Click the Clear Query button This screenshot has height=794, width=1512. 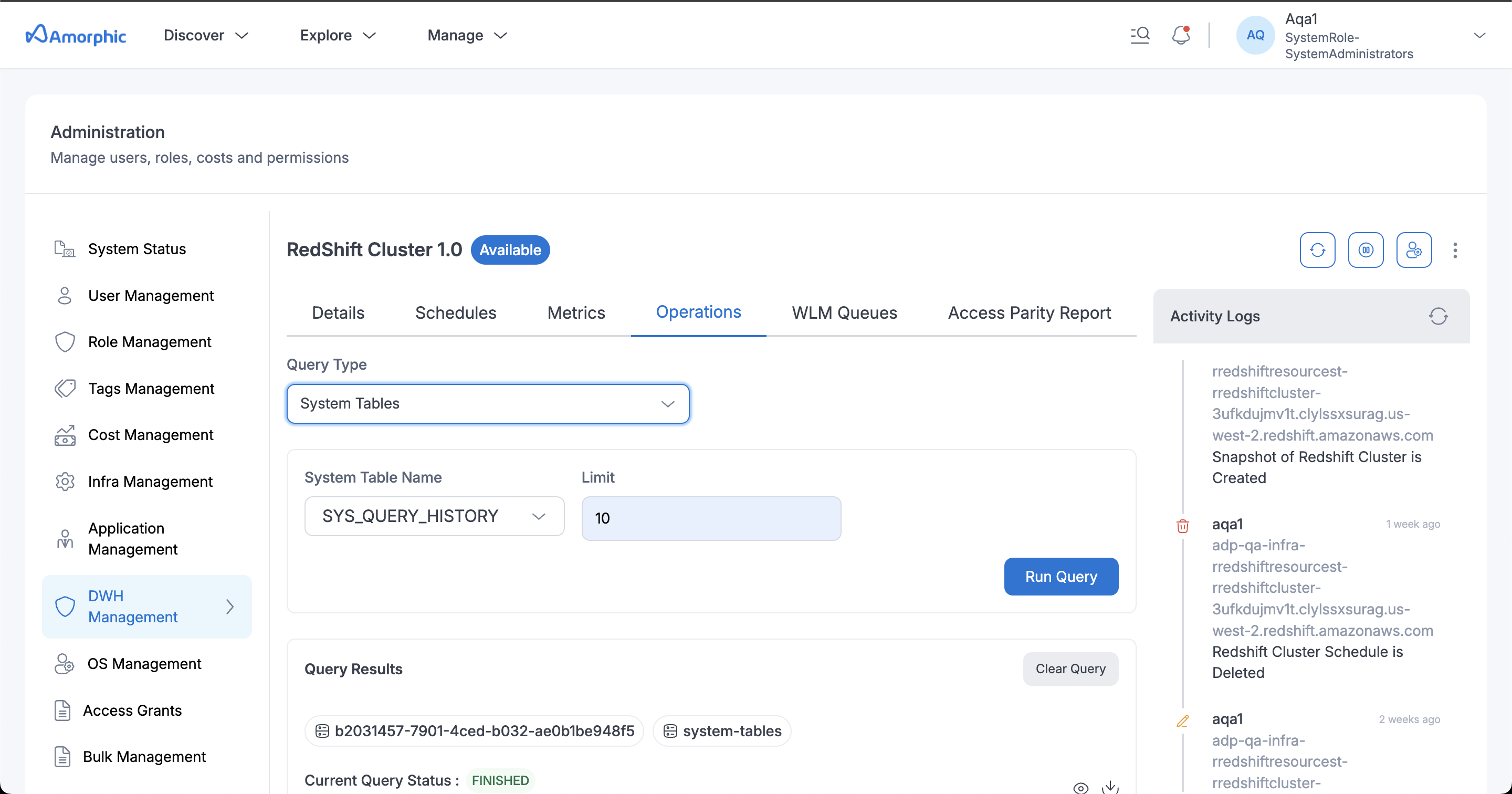click(x=1070, y=669)
